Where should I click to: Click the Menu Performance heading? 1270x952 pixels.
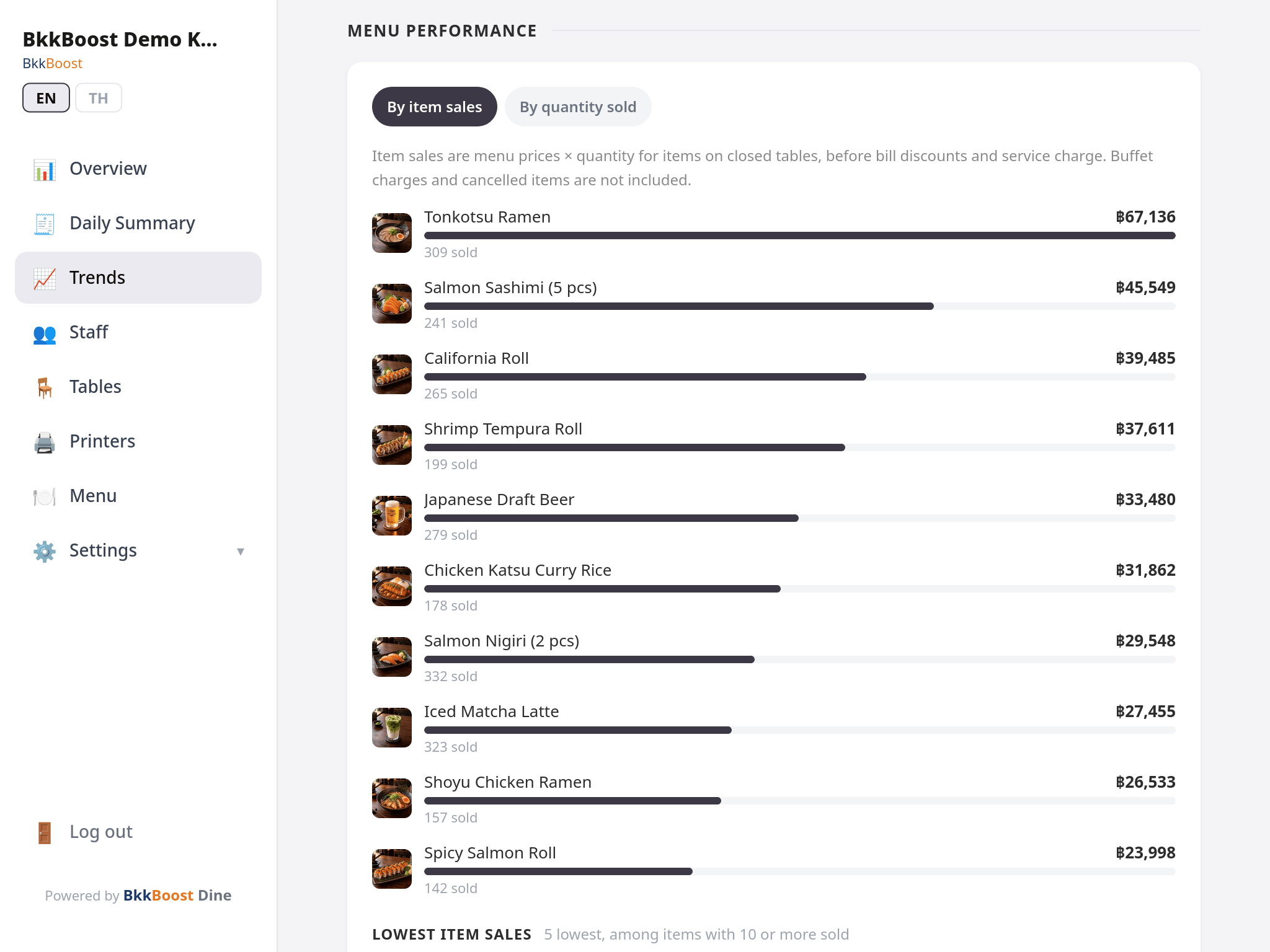click(442, 31)
